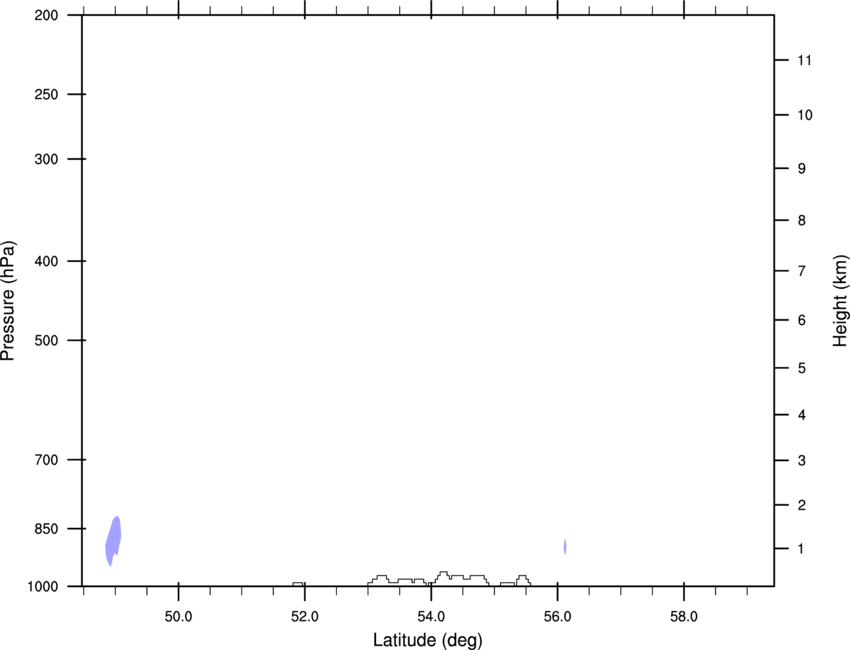Click the 11 km height label

[804, 60]
